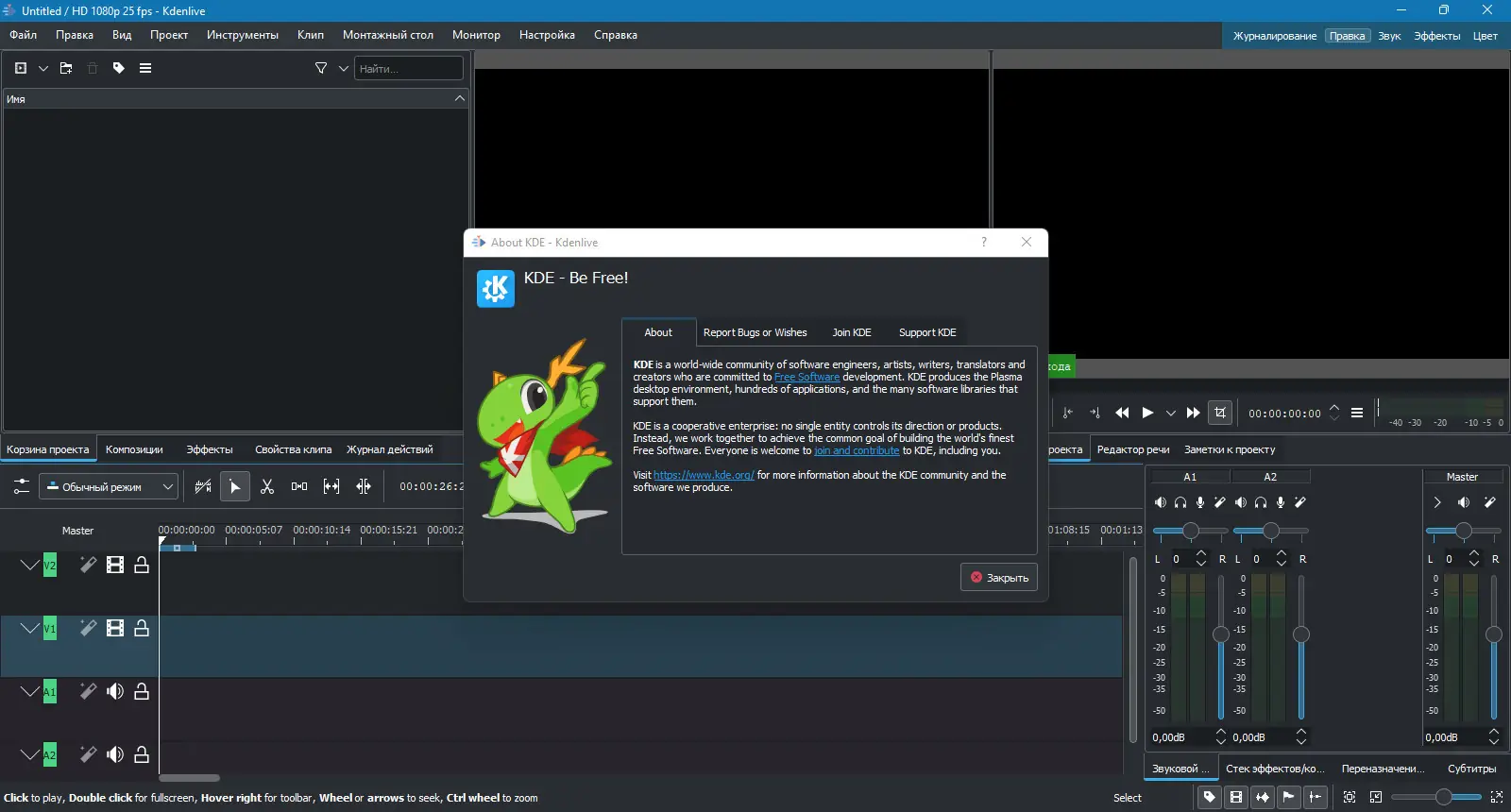
Task: Open the https://www.kde.org/ link
Action: (704, 475)
